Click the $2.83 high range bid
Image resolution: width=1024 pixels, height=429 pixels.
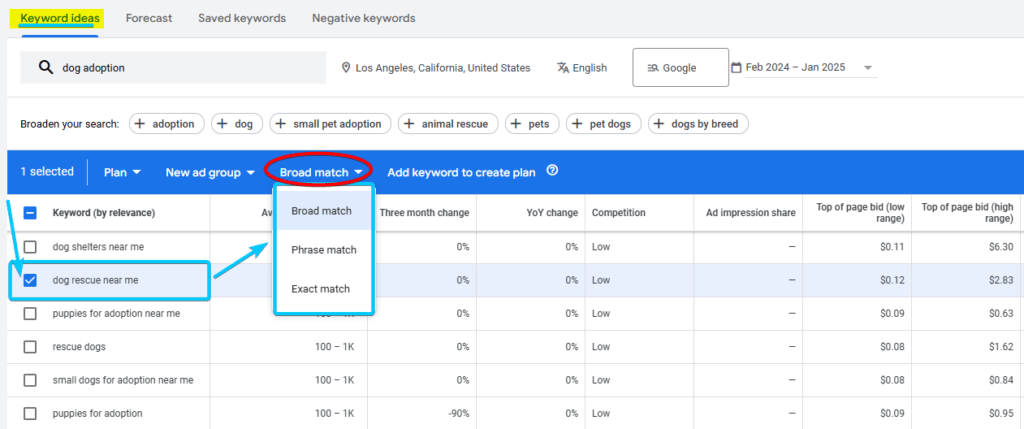[1000, 280]
